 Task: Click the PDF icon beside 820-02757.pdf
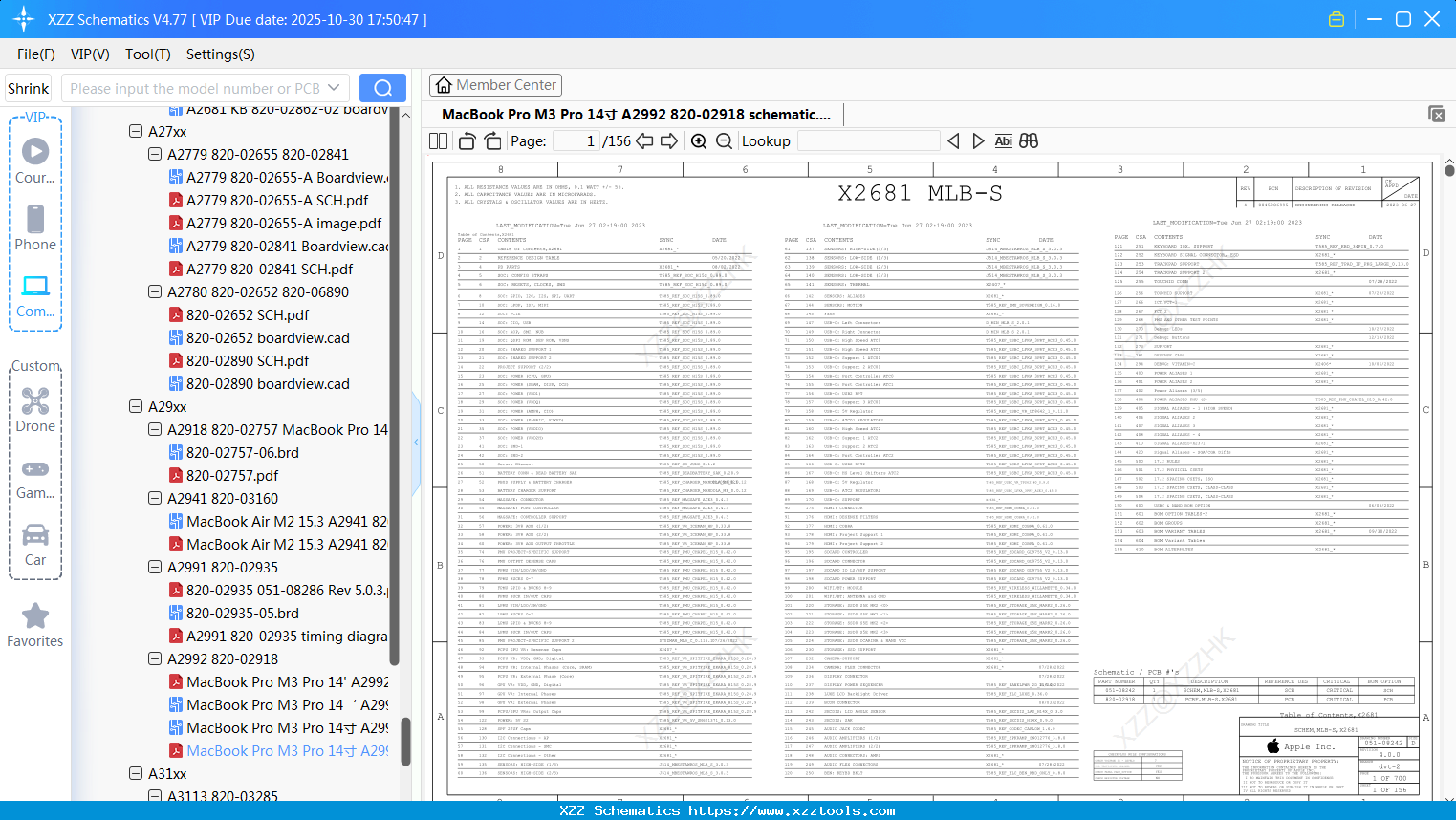click(x=176, y=475)
